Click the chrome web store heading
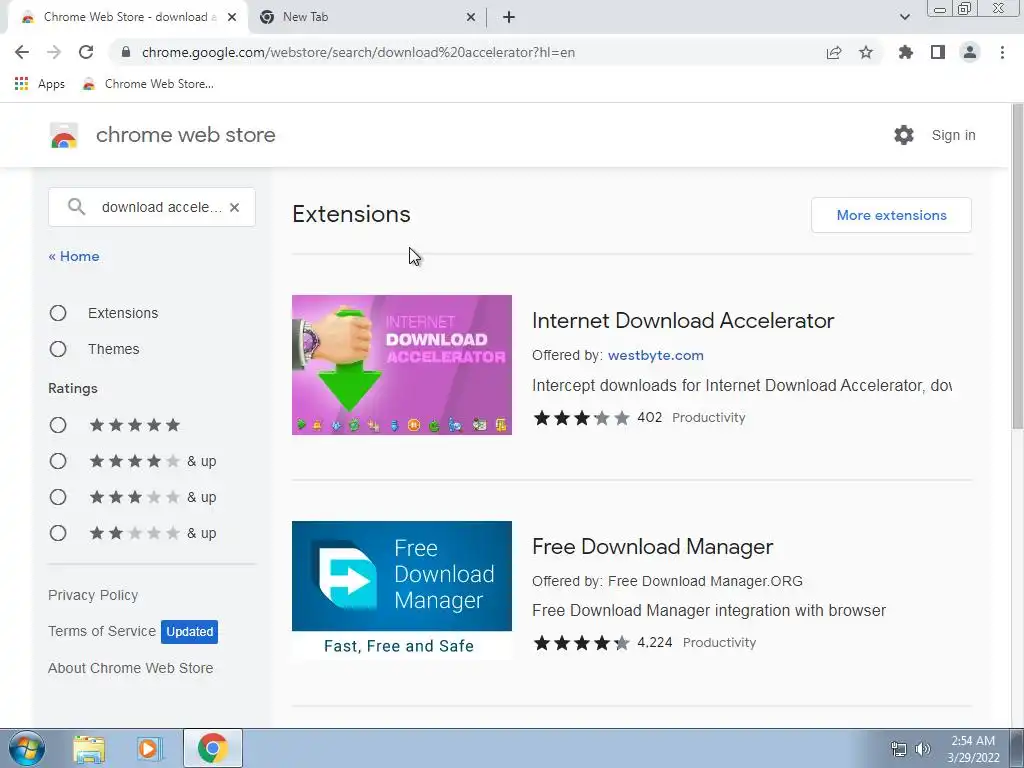The width and height of the screenshot is (1024, 768). (x=185, y=135)
